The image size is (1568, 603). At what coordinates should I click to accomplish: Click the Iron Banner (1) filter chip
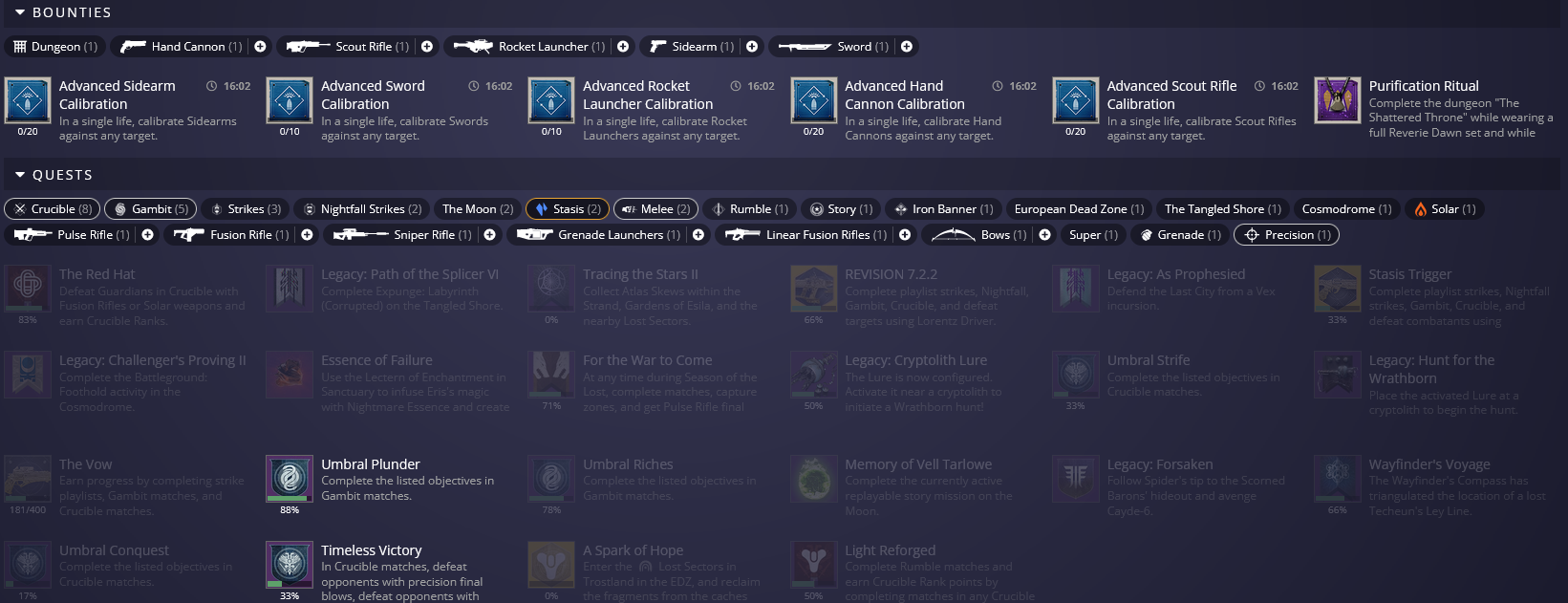coord(943,208)
